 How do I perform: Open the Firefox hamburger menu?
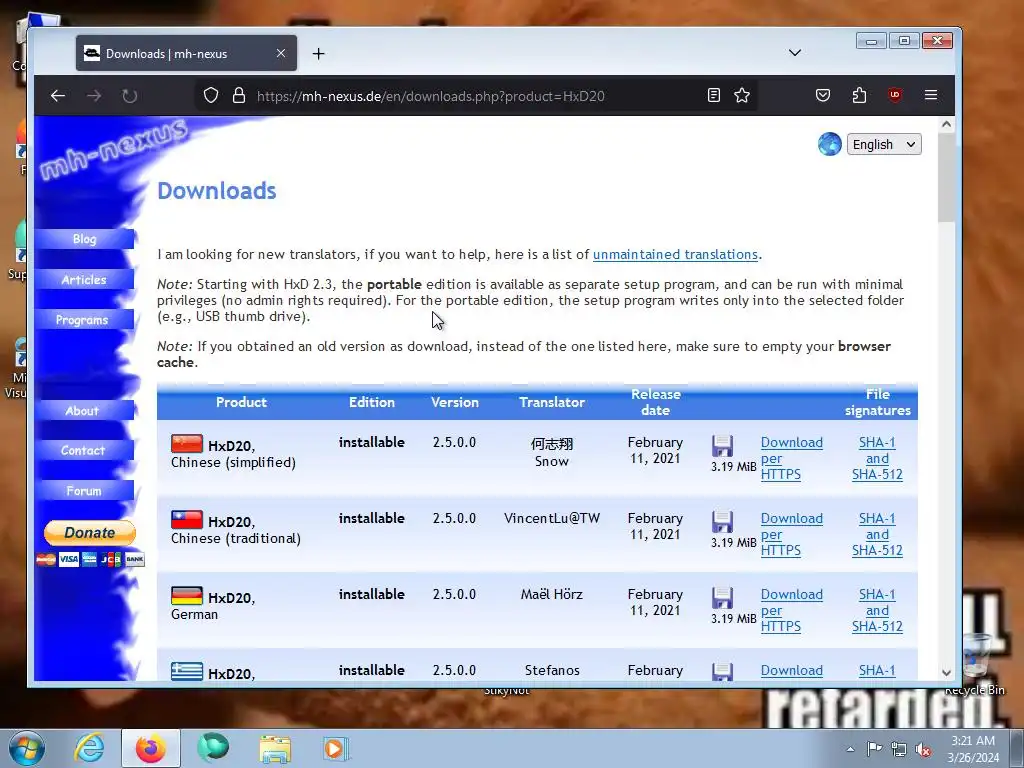(x=931, y=95)
